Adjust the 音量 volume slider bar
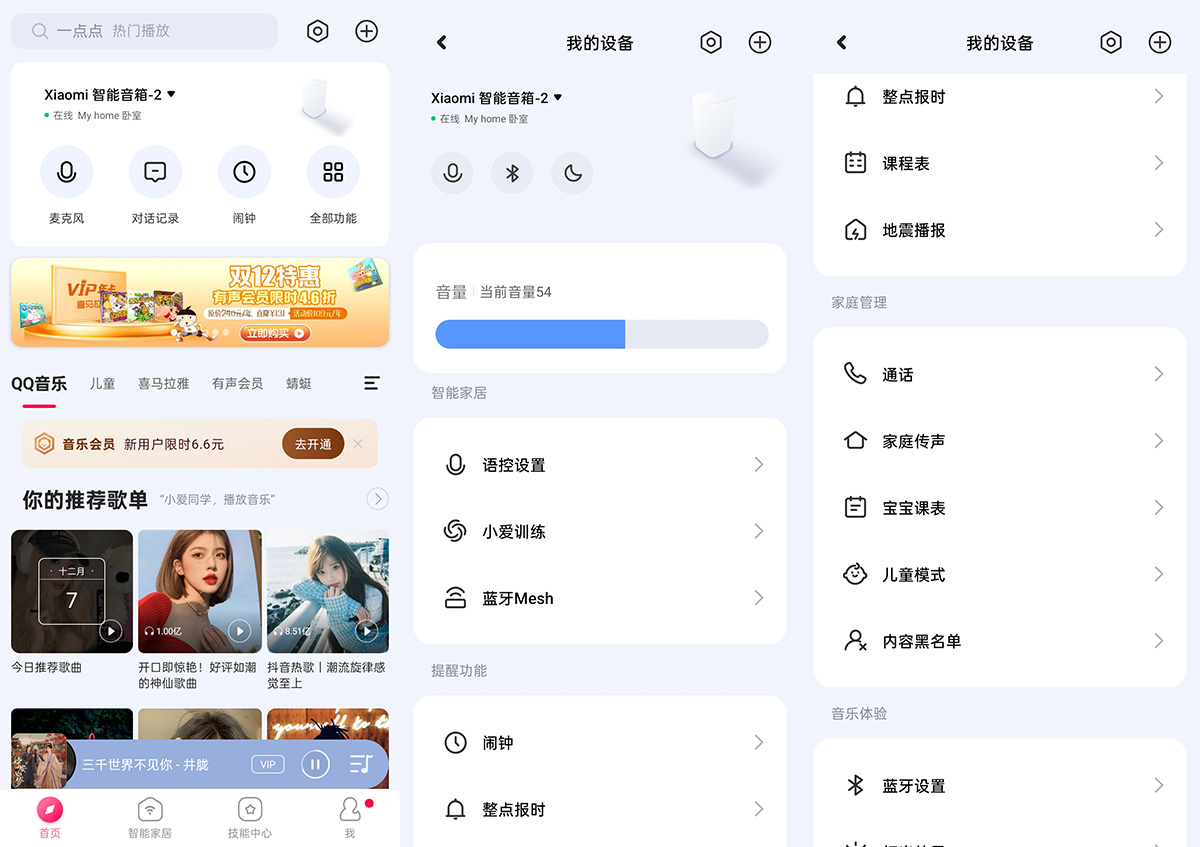The width and height of the screenshot is (1200, 847). coord(602,334)
